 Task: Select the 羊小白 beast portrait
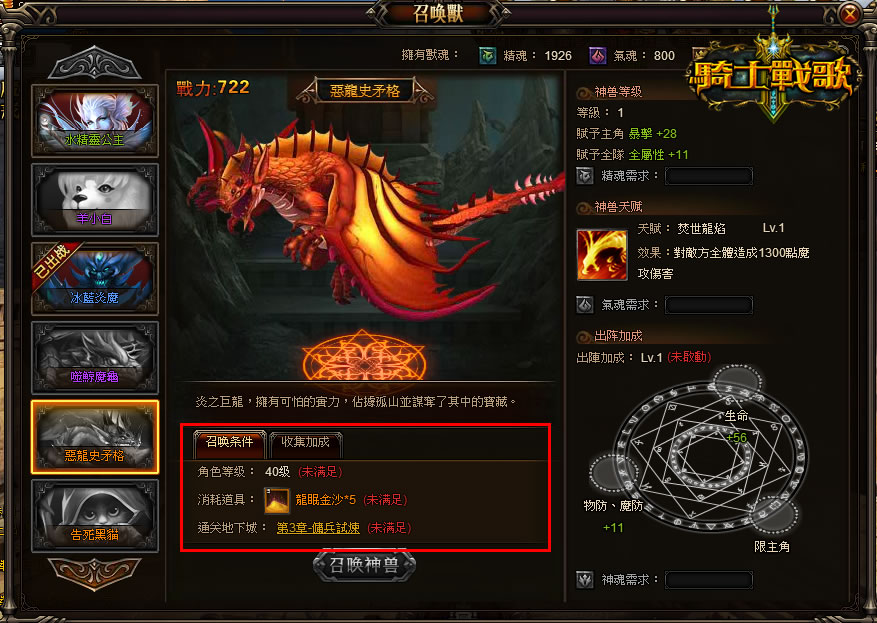pos(95,200)
